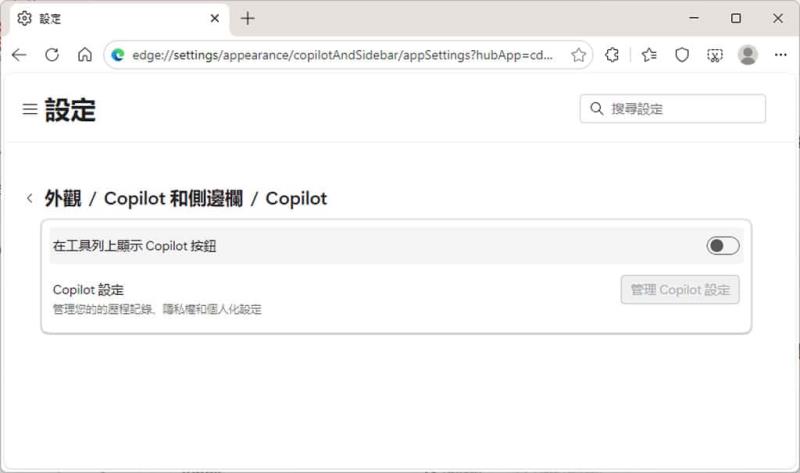Click the screenshot capture icon
The height and width of the screenshot is (473, 800).
point(715,55)
